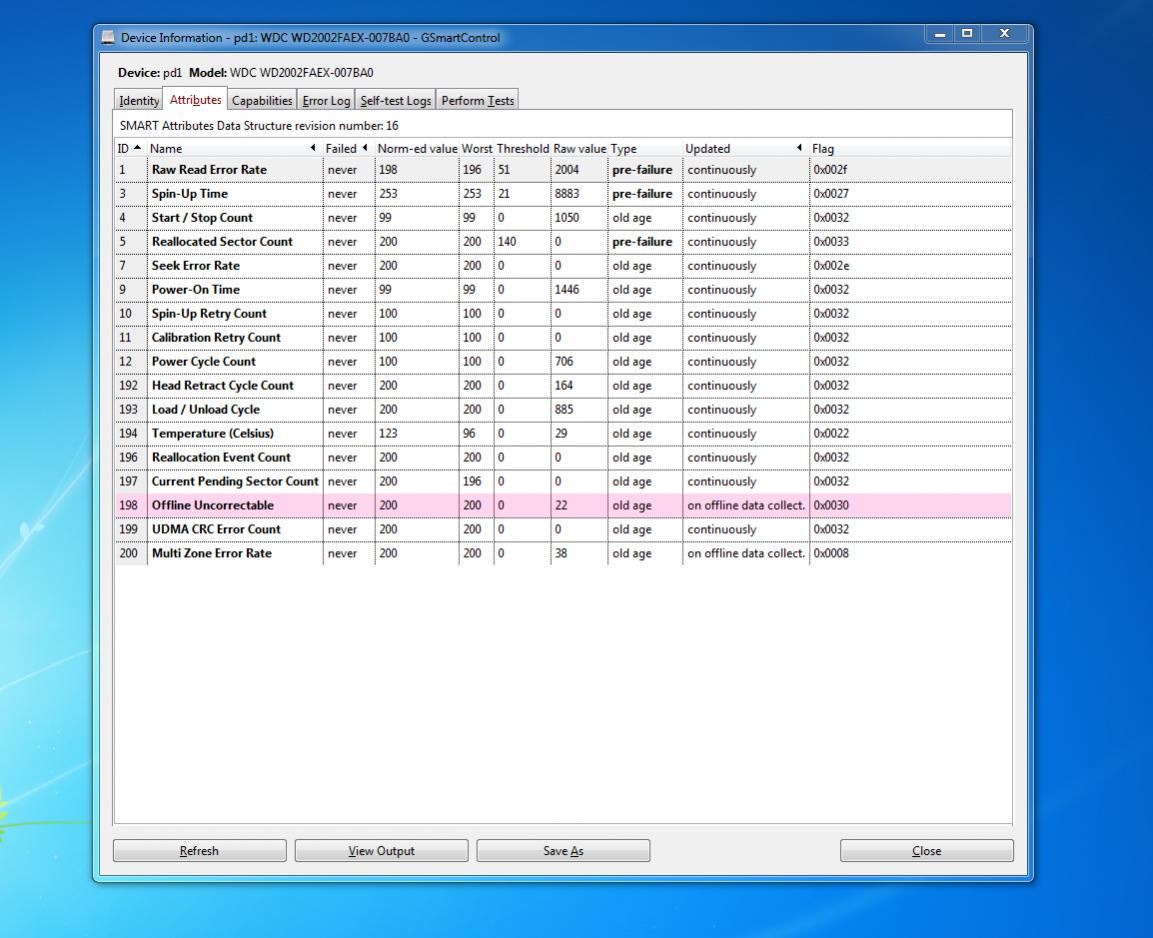Image resolution: width=1153 pixels, height=938 pixels.
Task: Click raw value 22 in Offline Uncorrectable row
Action: click(561, 505)
